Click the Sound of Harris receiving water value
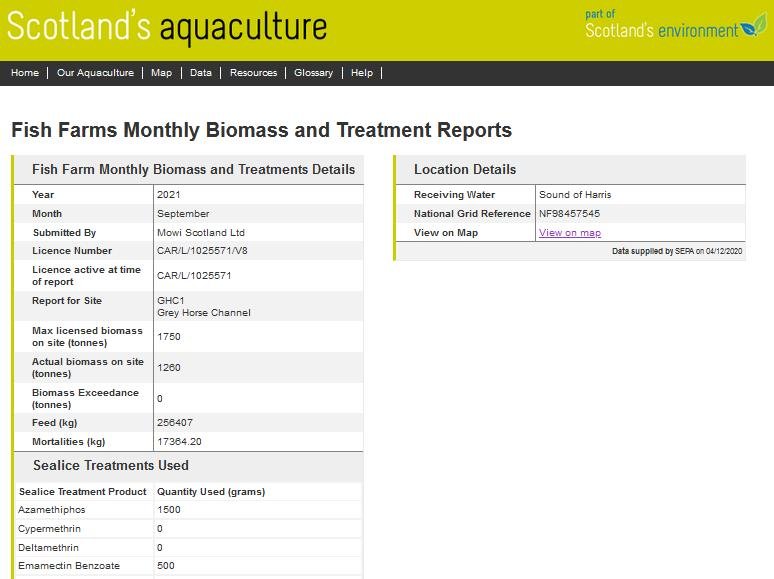The image size is (774, 579). coord(575,195)
